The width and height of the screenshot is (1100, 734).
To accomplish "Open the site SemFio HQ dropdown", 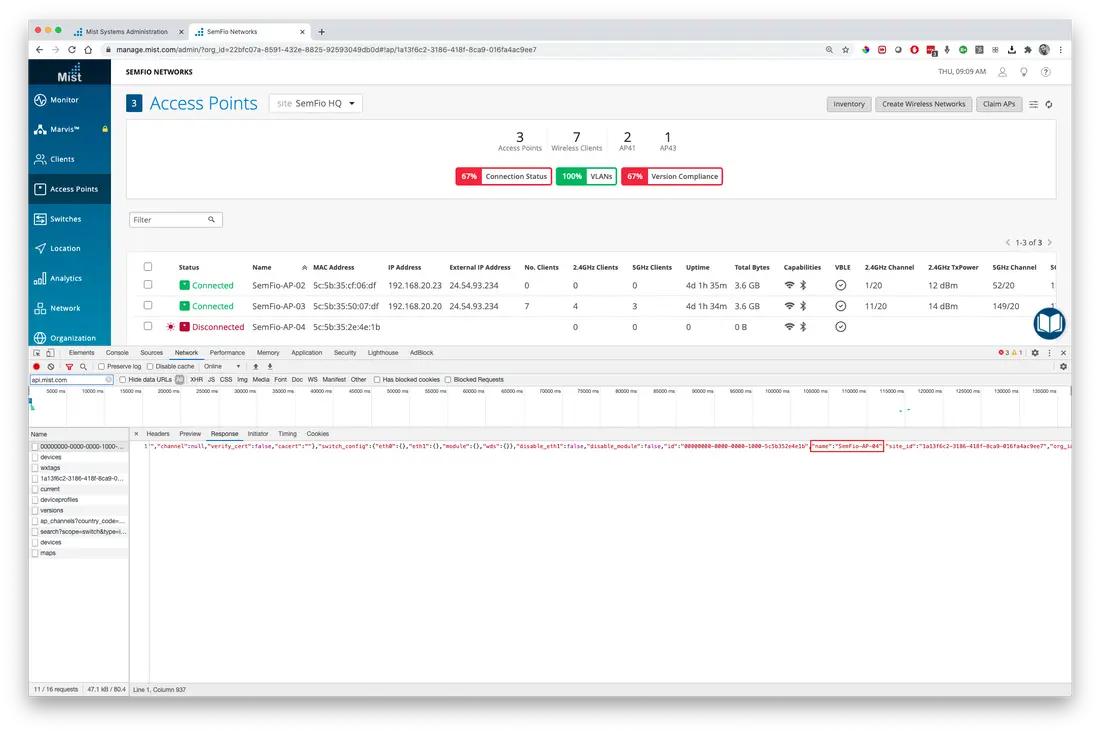I will point(316,103).
